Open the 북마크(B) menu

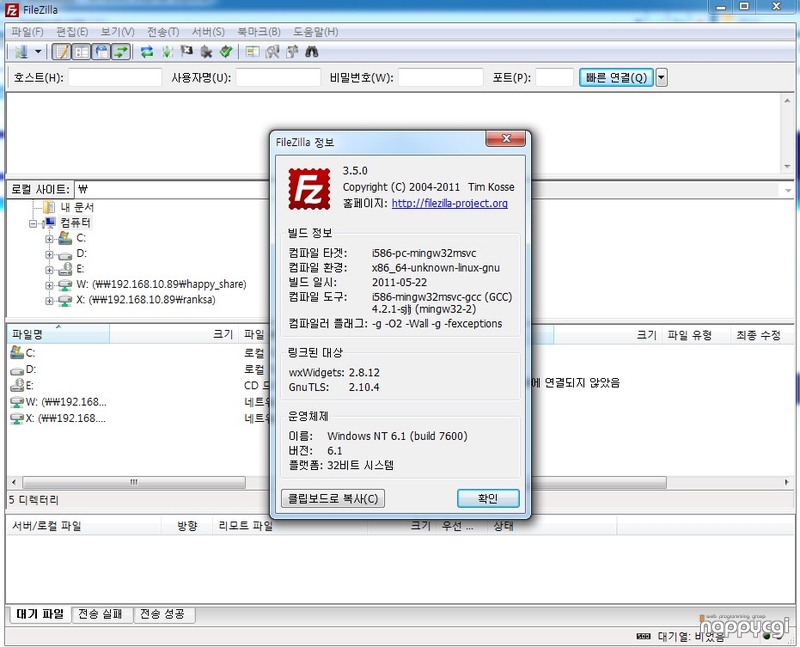coord(259,32)
